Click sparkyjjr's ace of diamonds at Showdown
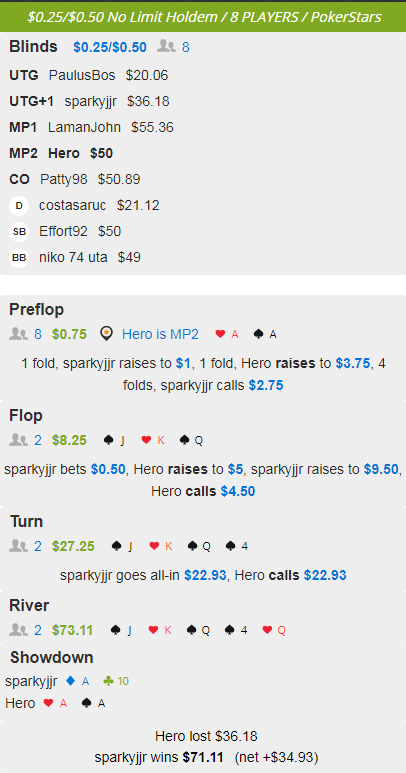This screenshot has width=406, height=773. [77, 681]
